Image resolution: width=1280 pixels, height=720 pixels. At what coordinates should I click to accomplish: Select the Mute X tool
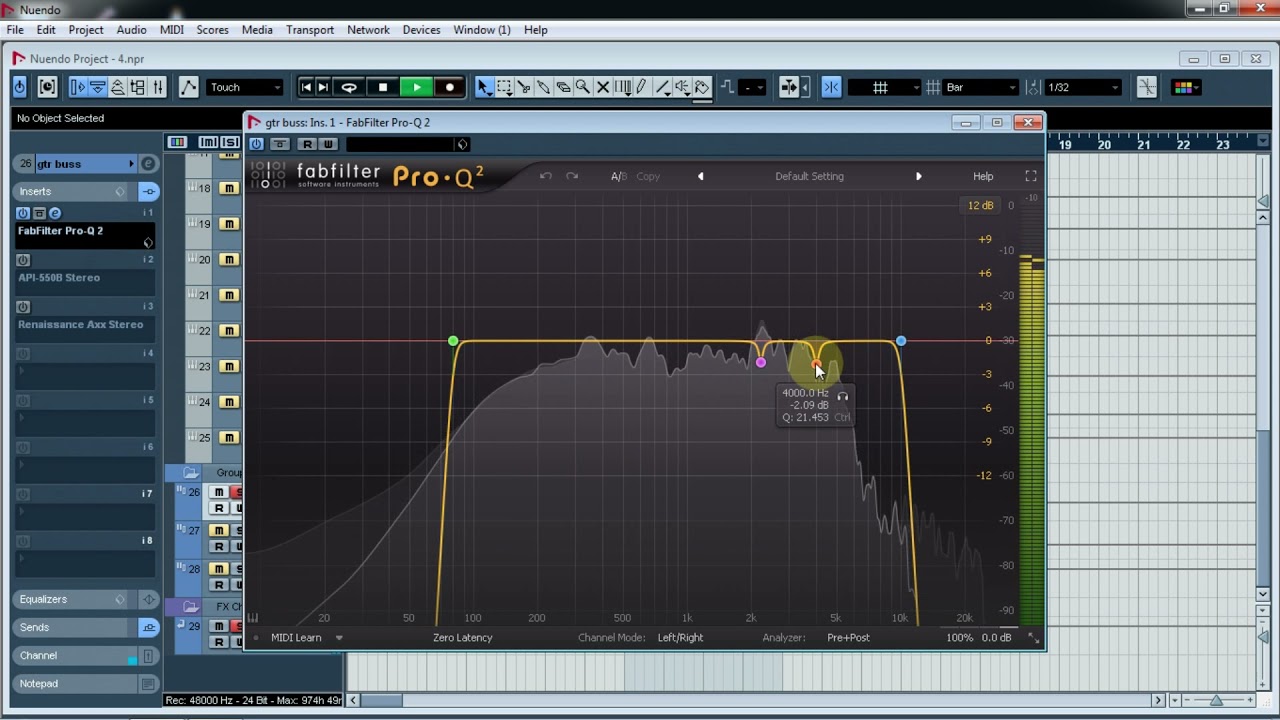(x=602, y=87)
